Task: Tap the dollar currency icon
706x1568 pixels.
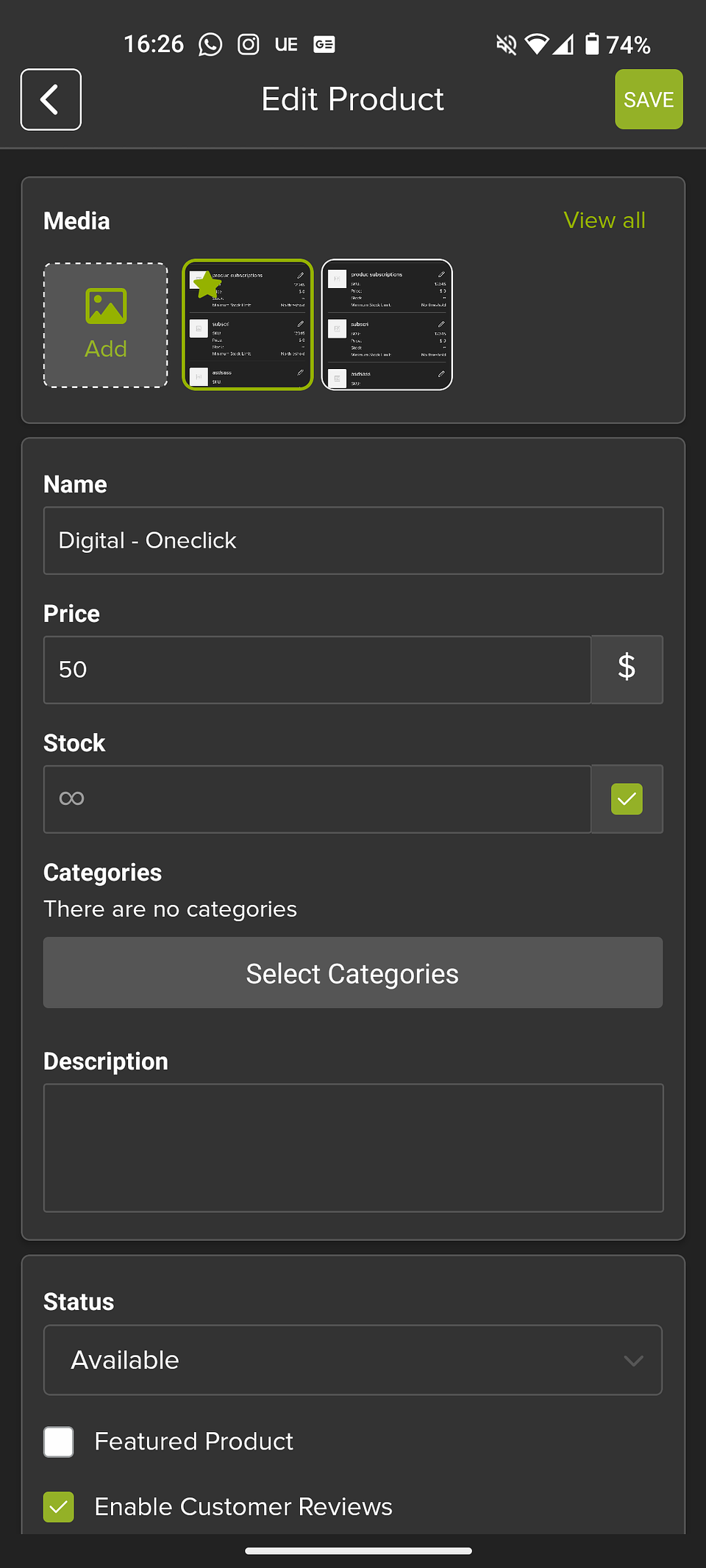Action: click(627, 669)
